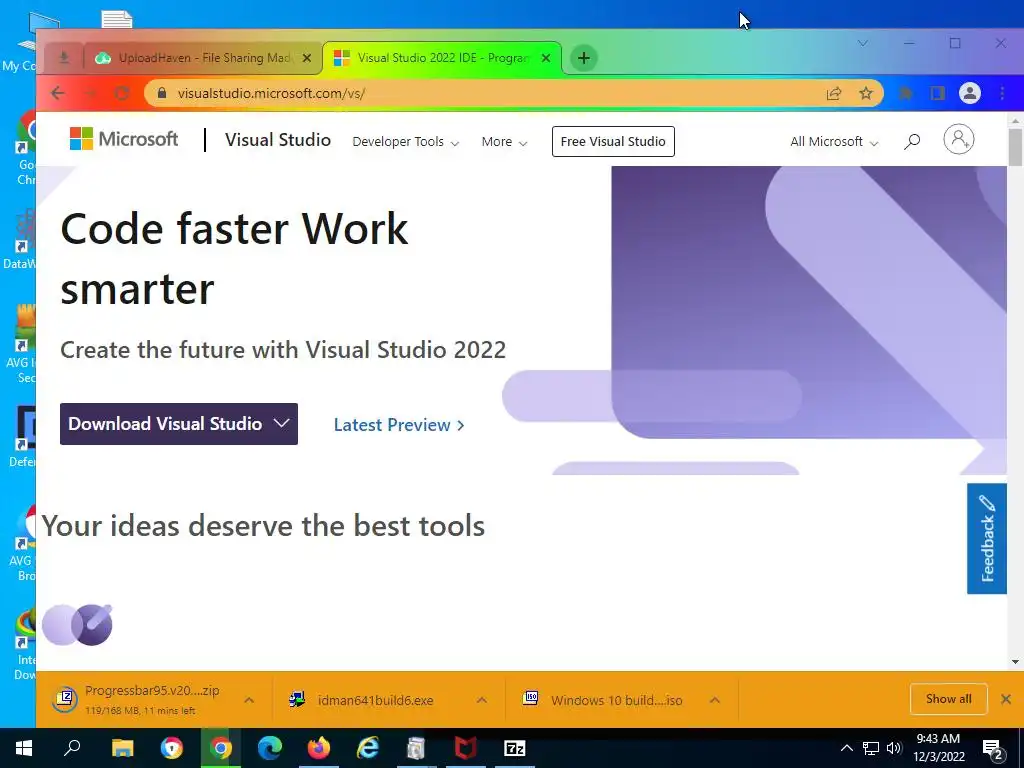The width and height of the screenshot is (1024, 768).
Task: Click the Chrome tab search chevron
Action: 863,43
